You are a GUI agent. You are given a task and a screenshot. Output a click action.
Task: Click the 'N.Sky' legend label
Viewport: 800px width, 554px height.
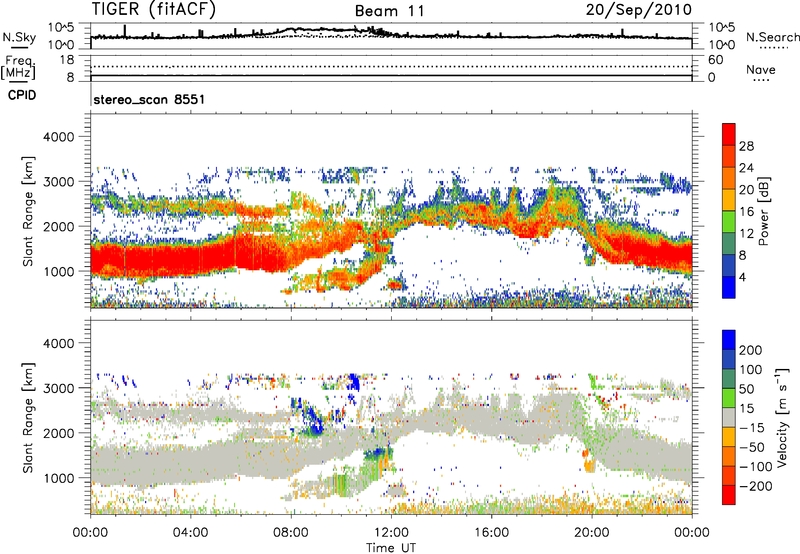pos(19,37)
